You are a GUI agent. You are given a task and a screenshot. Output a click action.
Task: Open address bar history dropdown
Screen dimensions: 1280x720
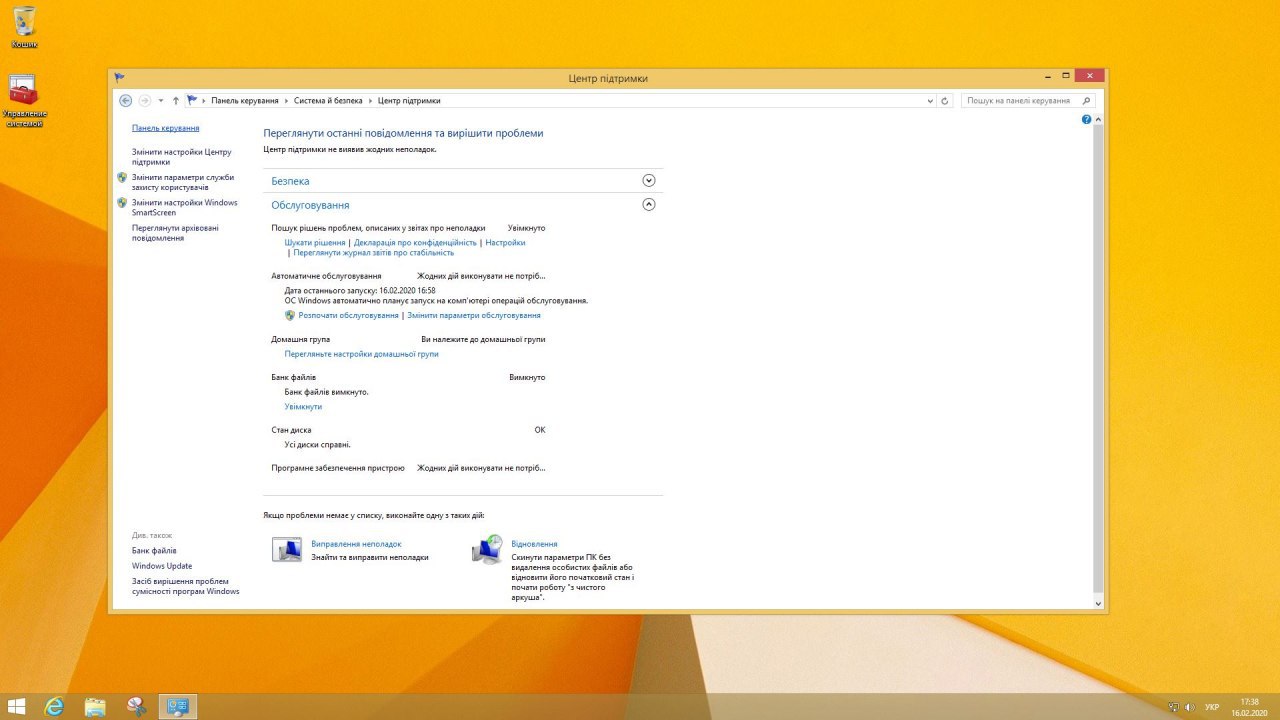pos(930,101)
